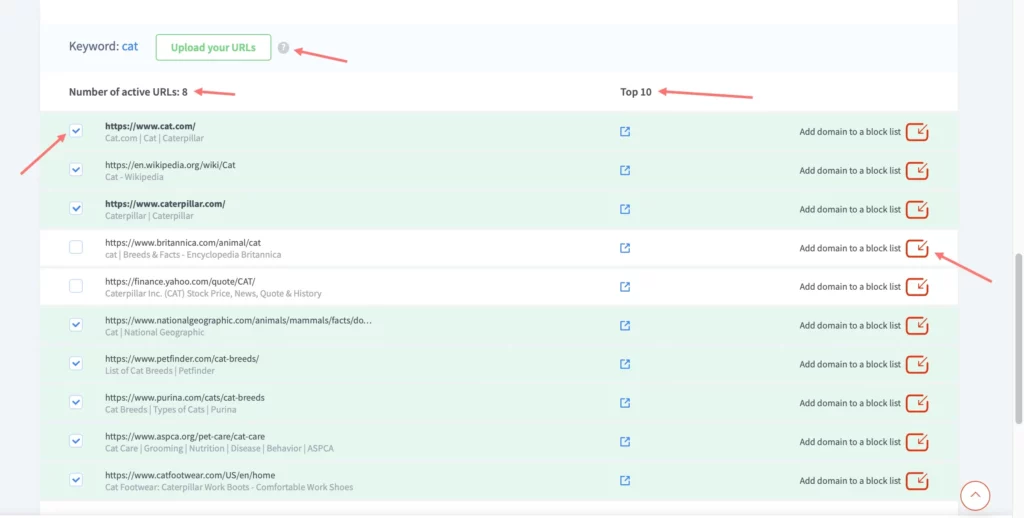Screen dimensions: 1024x518
Task: Click the https://www.cat.com/ URL text
Action: 150,126
